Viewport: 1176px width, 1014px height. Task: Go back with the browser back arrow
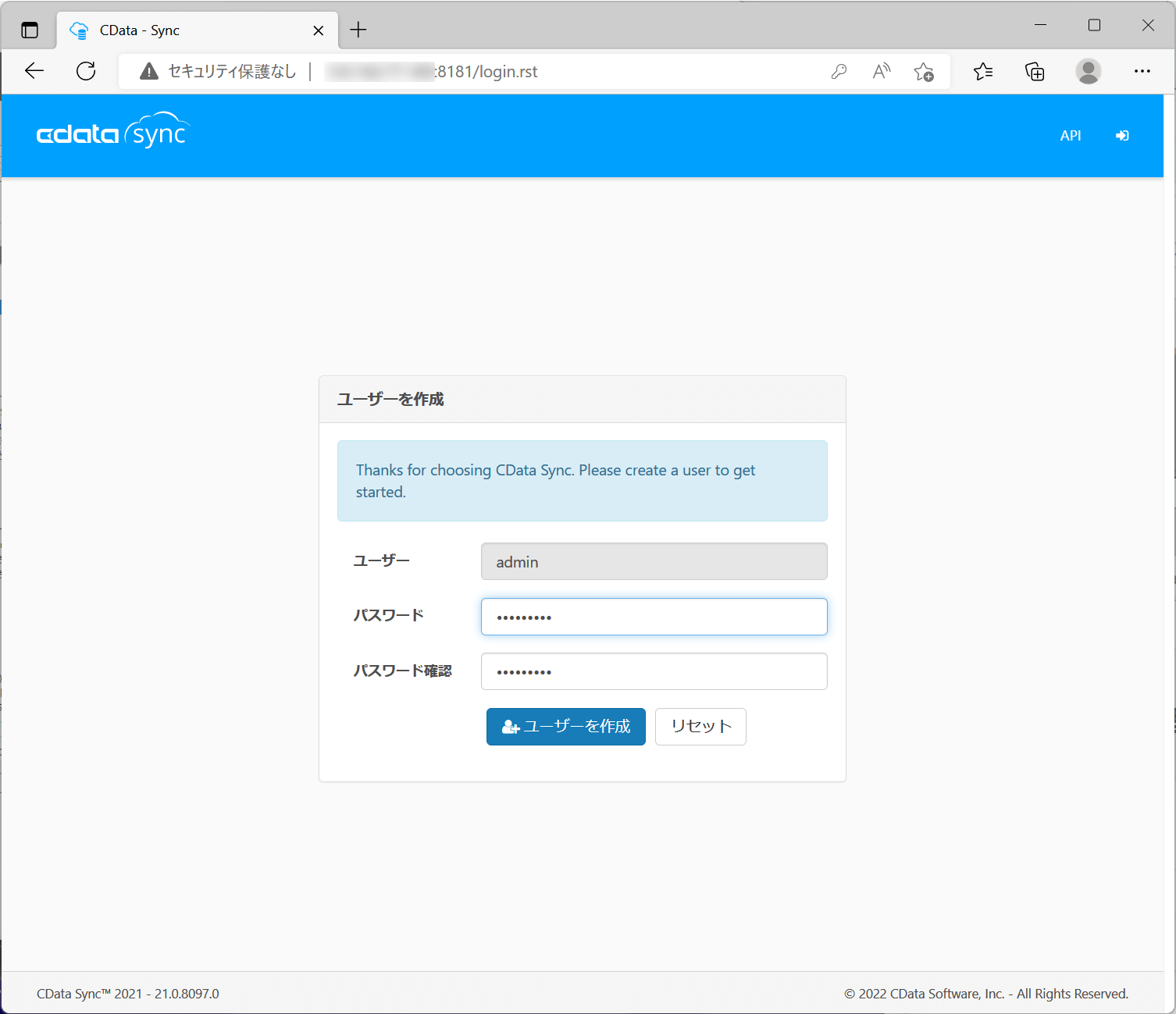click(34, 71)
